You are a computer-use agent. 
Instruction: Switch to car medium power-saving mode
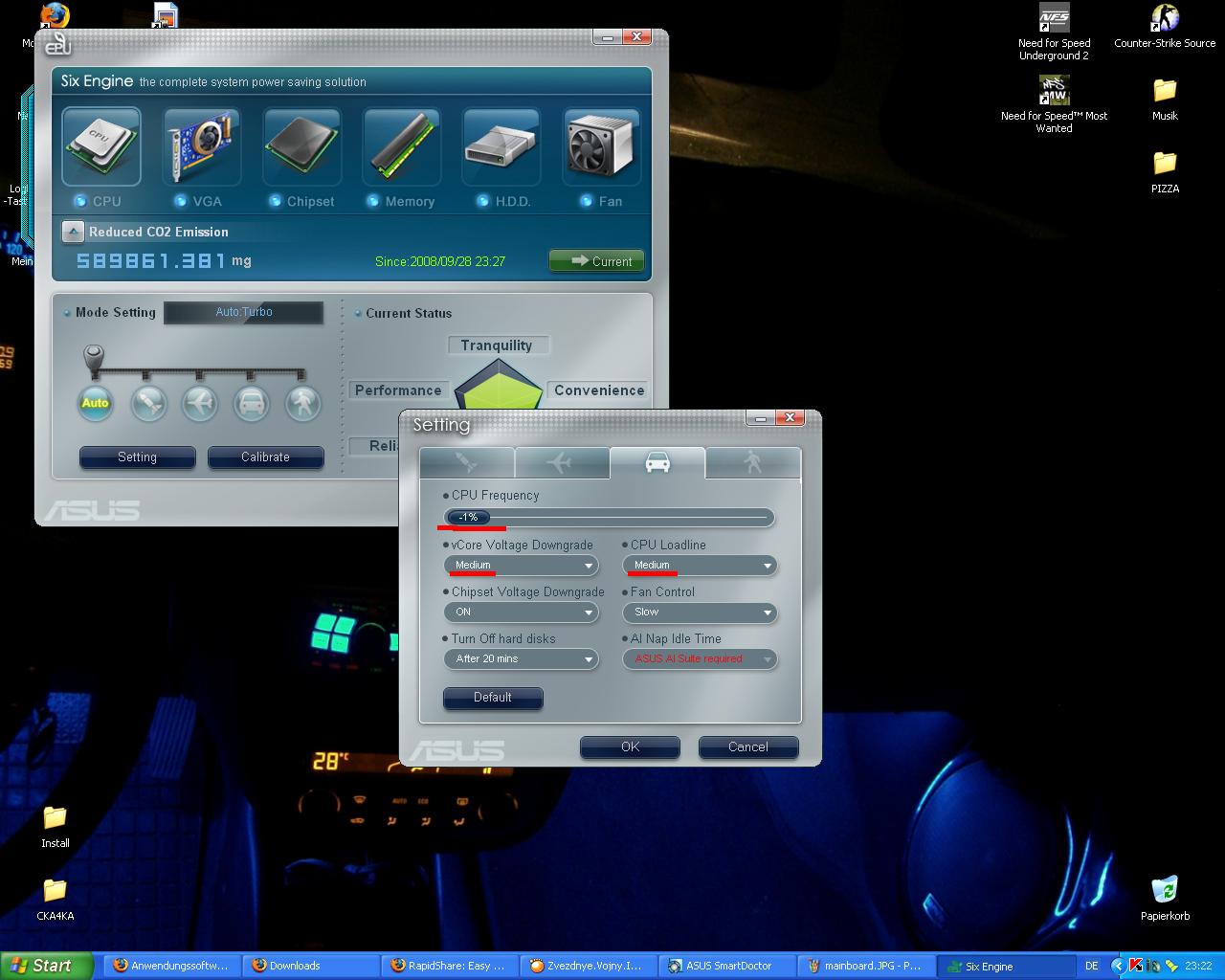click(x=252, y=403)
